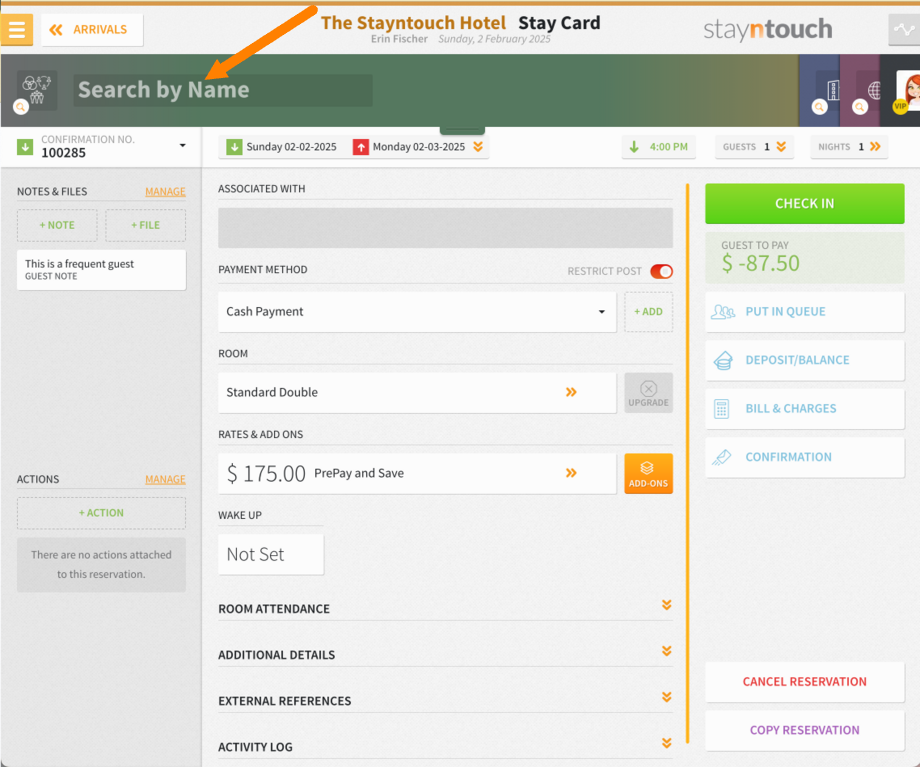This screenshot has width=920, height=767.
Task: Click the green arrival status icon by confirmation
Action: click(25, 147)
